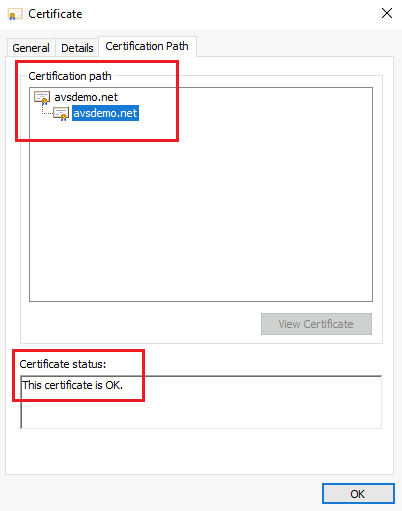The height and width of the screenshot is (511, 402).
Task: Confirm the dialog with the OK button
Action: click(358, 494)
